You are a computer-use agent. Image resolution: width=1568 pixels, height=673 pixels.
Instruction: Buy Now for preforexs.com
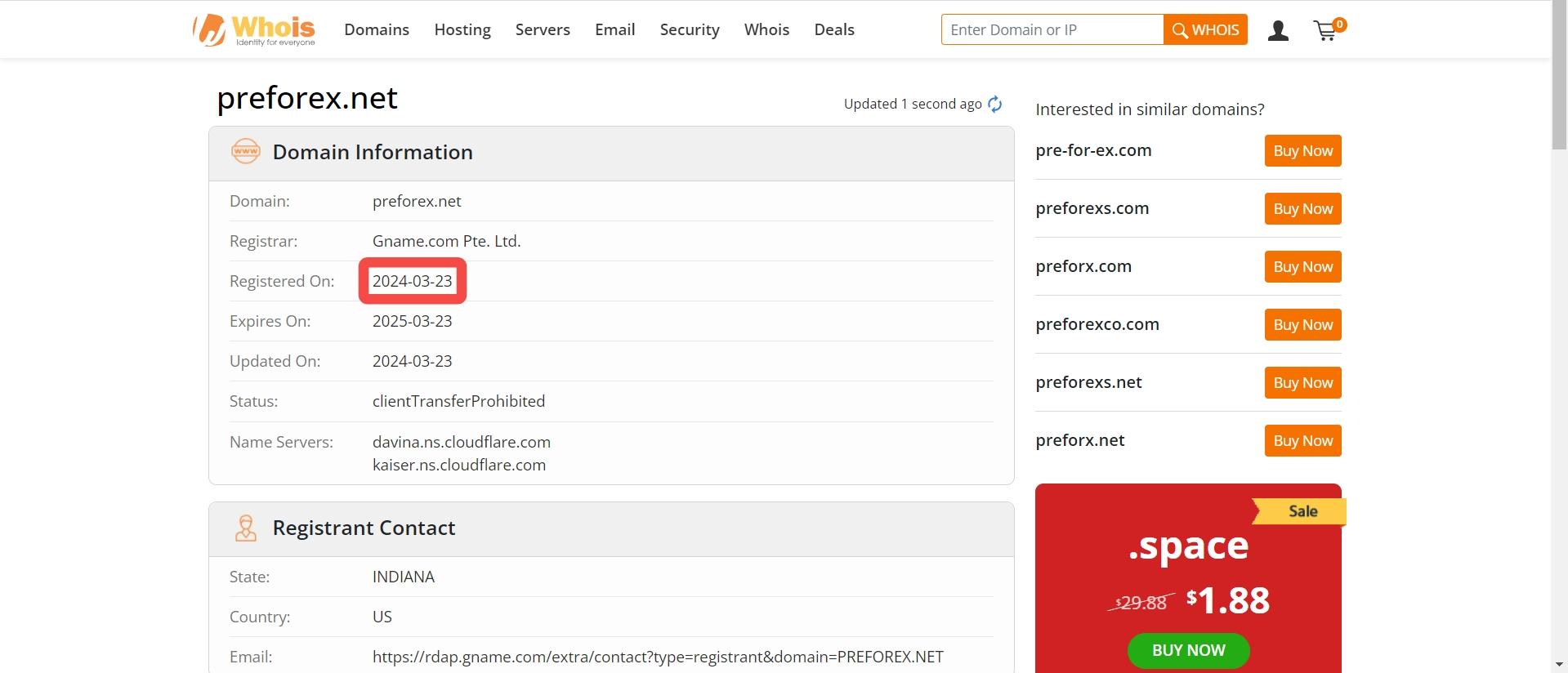(x=1302, y=208)
